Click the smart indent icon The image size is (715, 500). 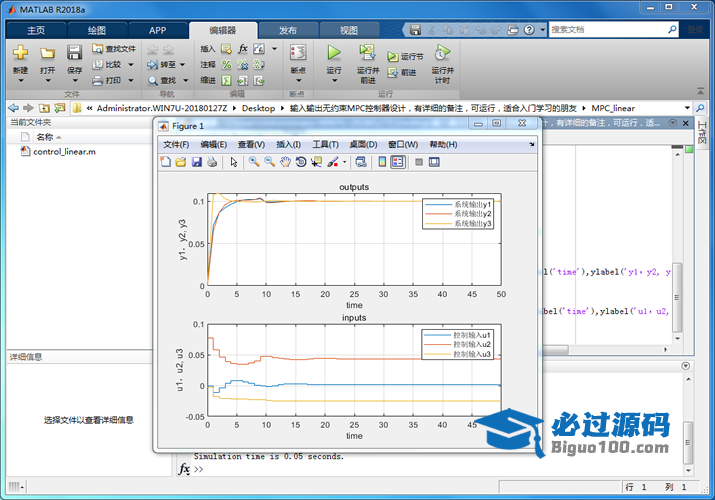226,81
